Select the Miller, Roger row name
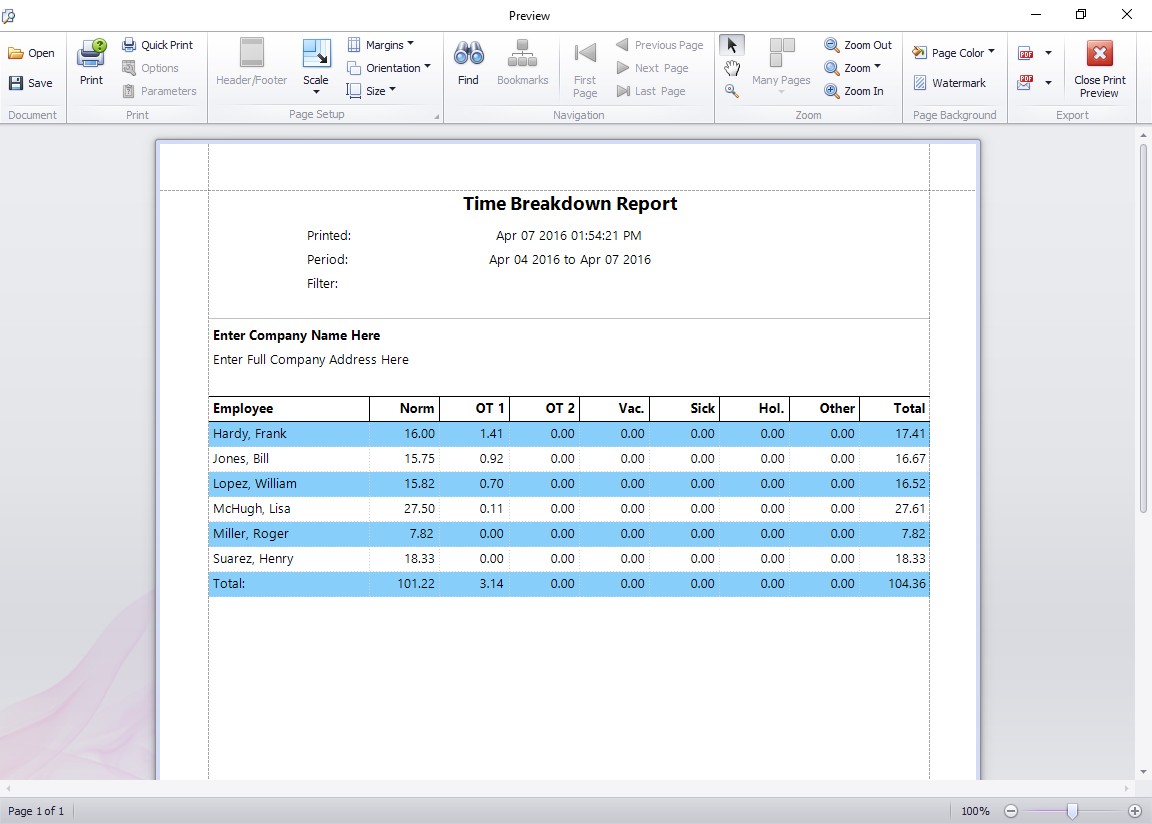Viewport: 1152px width, 824px height. tap(251, 533)
